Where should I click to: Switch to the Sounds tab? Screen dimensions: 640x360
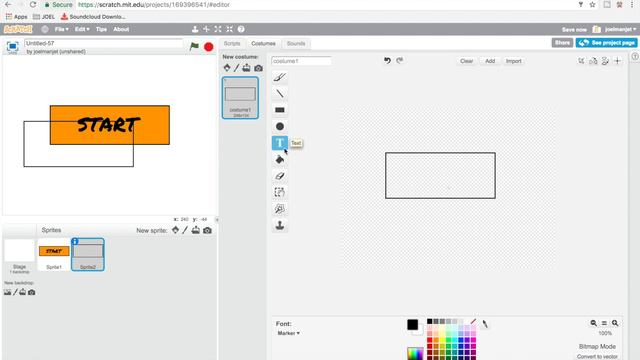(x=296, y=43)
